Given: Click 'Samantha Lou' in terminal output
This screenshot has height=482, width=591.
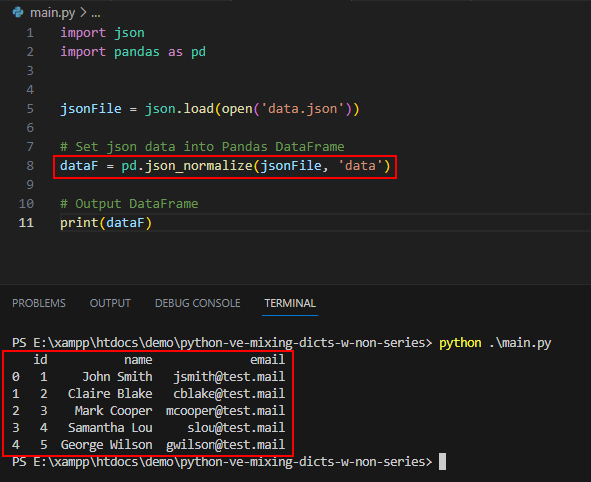Looking at the screenshot, I should pos(110,428).
